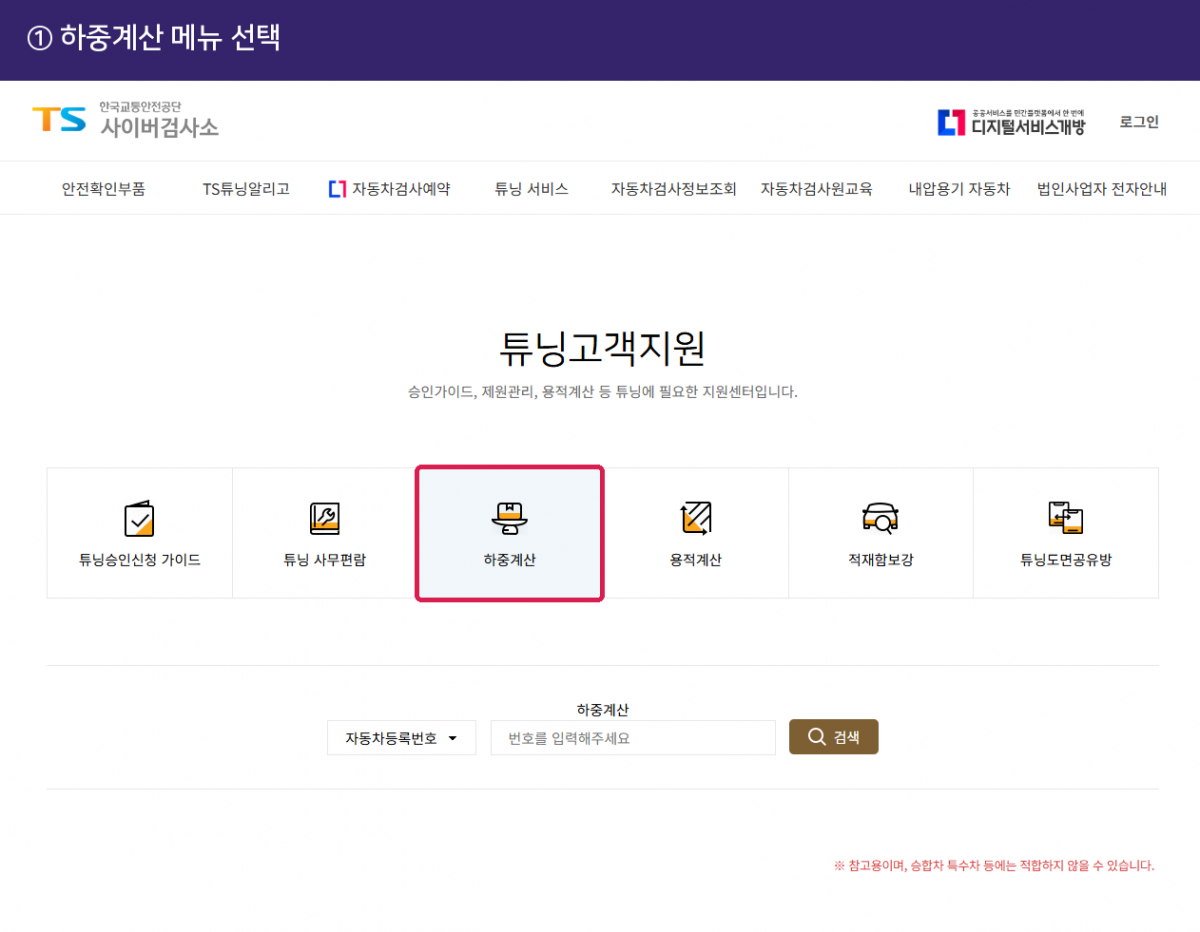Viewport: 1200px width, 932px height.
Task: Open the 튜닝도면공유방 file-sharing icon
Action: 1066,518
